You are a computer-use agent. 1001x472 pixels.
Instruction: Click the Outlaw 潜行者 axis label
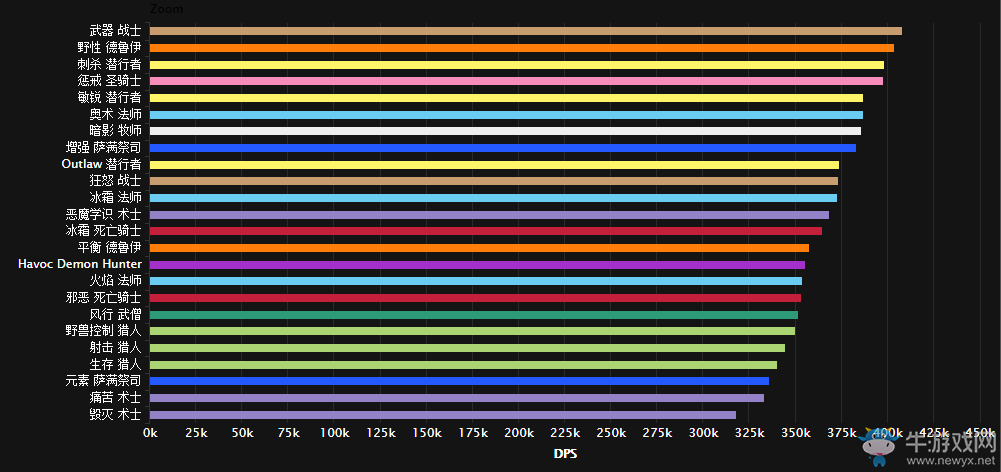click(x=101, y=164)
